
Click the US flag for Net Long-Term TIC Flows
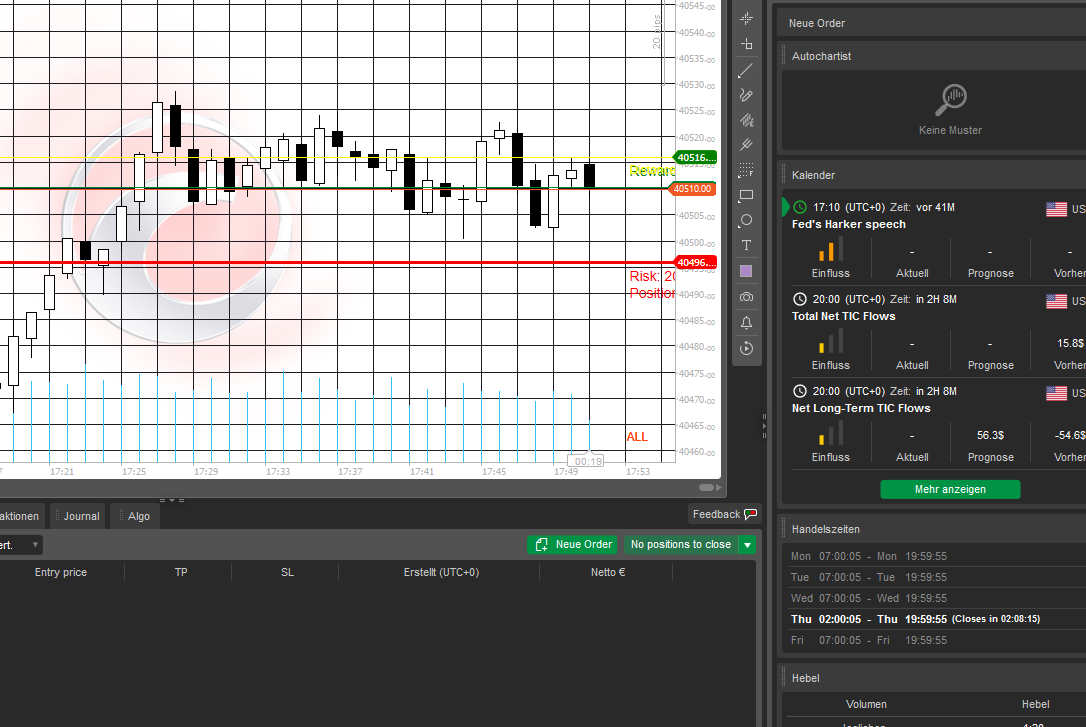coord(1056,393)
